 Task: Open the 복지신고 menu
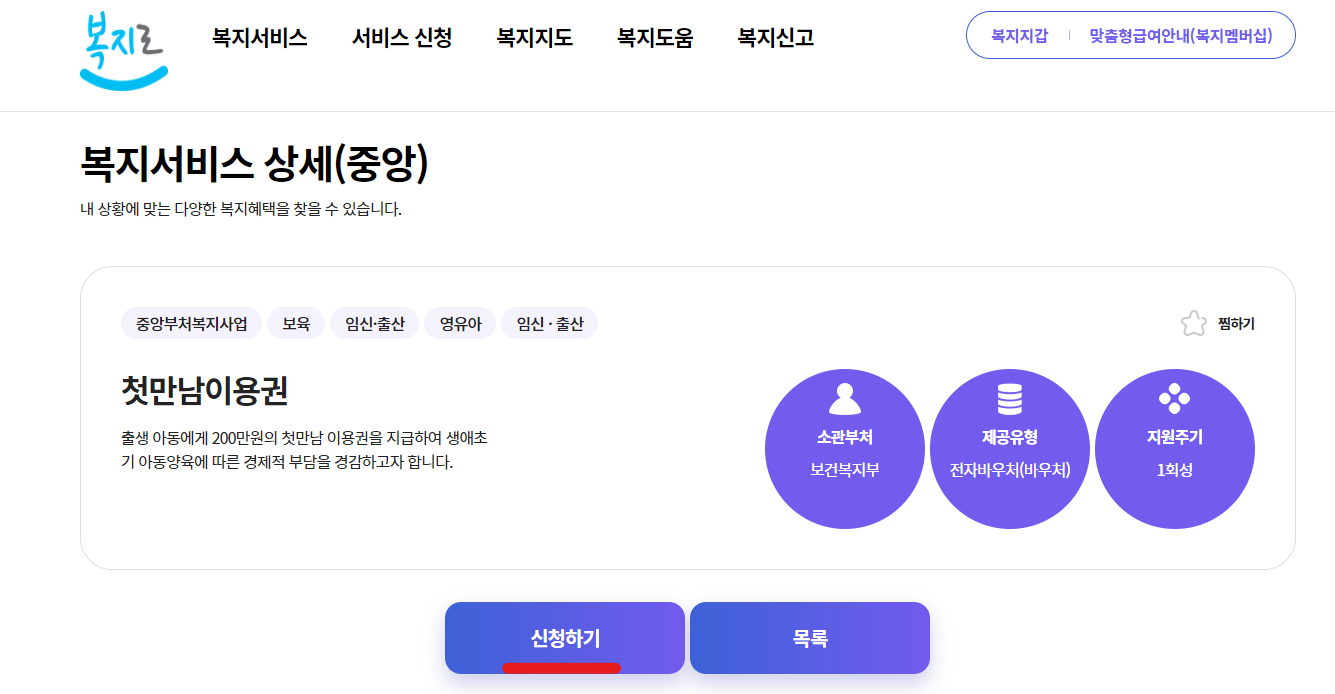(x=775, y=37)
